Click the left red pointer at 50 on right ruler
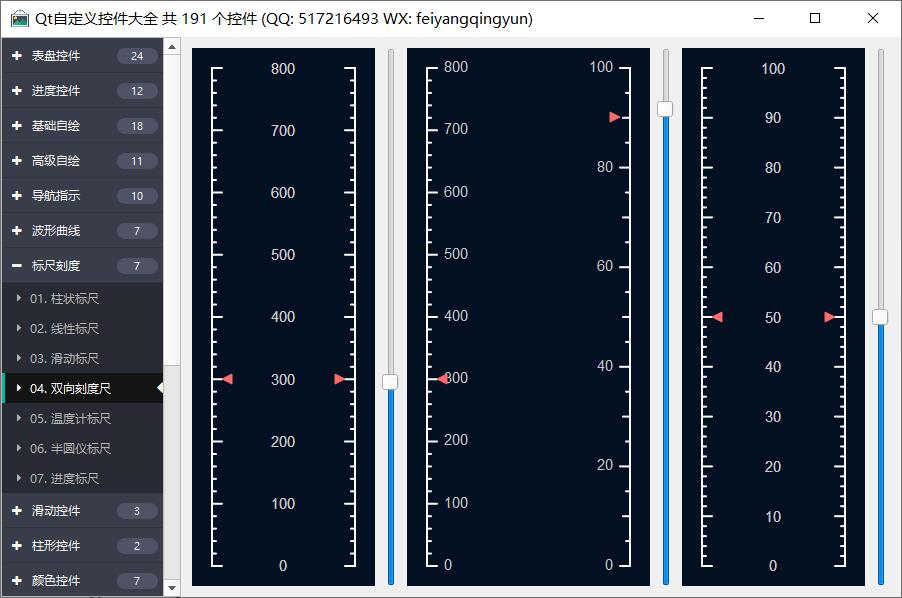This screenshot has width=902, height=598. (716, 317)
